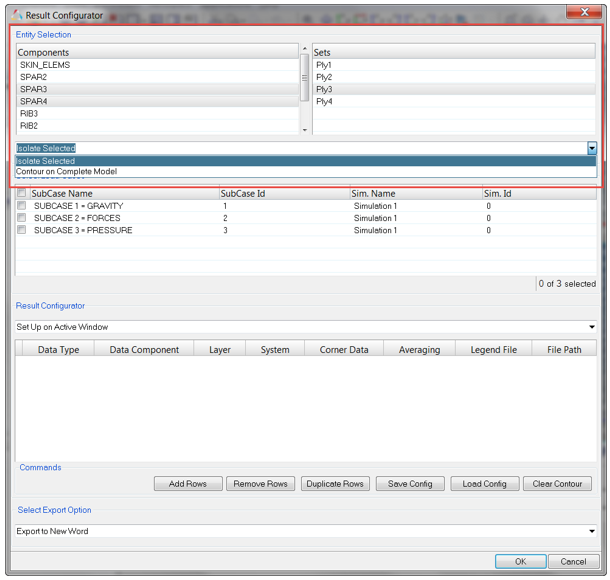Image resolution: width=610 pixels, height=580 pixels.
Task: Collapse the Isolate Selected dropdown arrow
Action: tap(592, 148)
